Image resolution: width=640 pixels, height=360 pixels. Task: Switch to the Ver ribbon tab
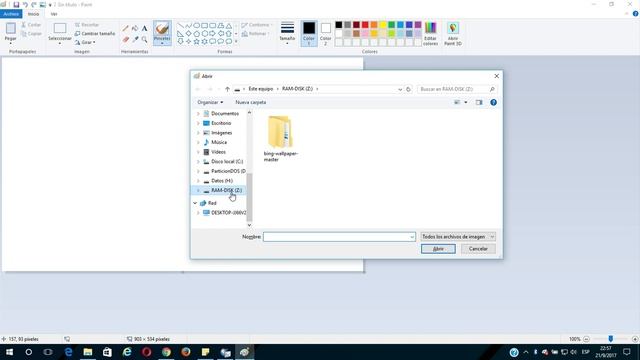[x=54, y=14]
